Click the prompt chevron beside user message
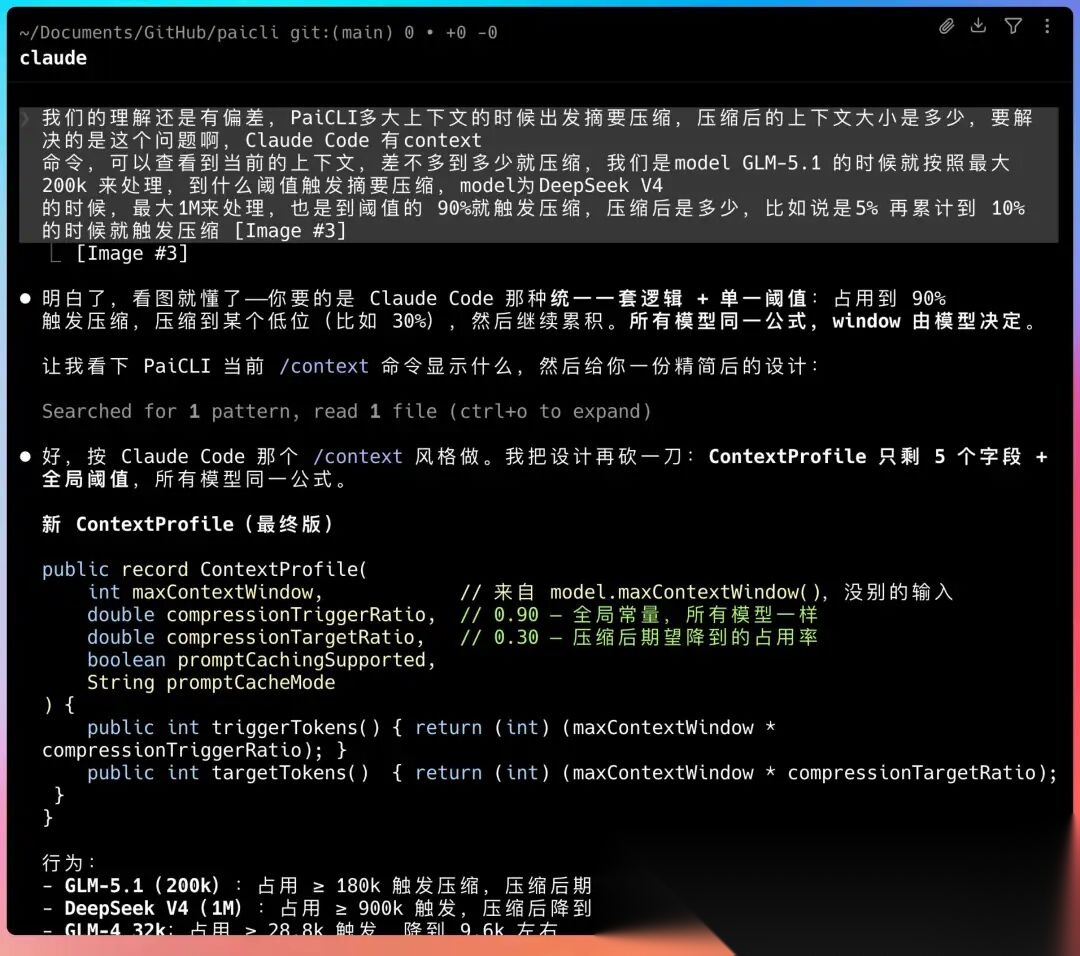This screenshot has height=956, width=1080. [25, 118]
